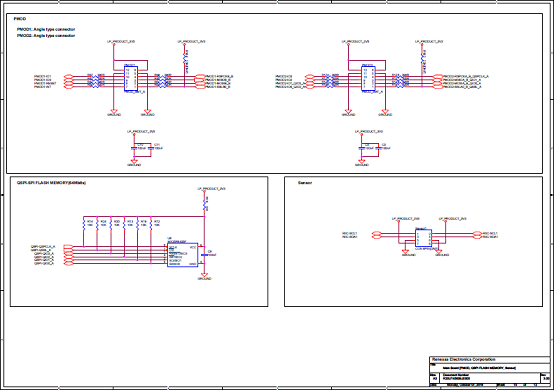This screenshot has height=390, width=554.
Task: Select the PMOD2 connector component box
Action: 368,78
